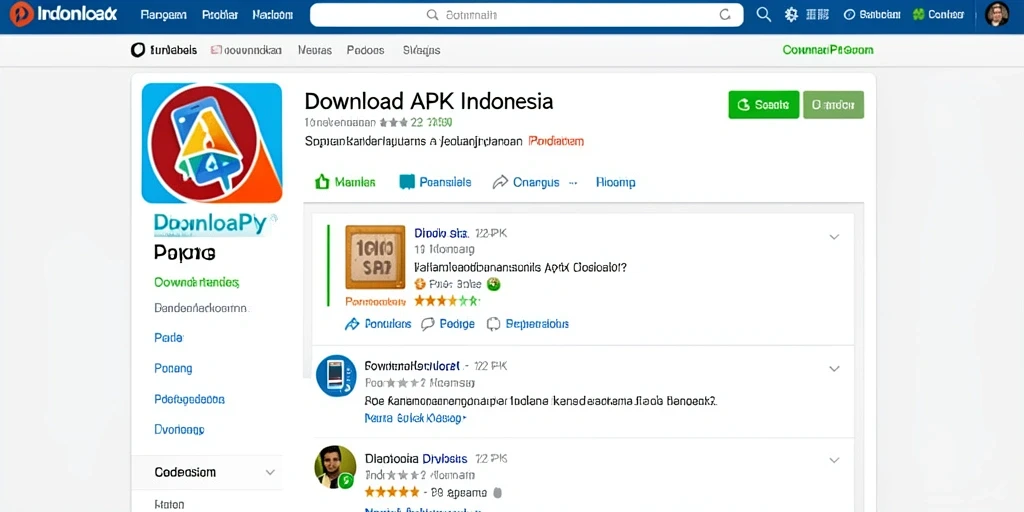Expand the first review chevron
Screen dimensions: 1024x512
[834, 237]
